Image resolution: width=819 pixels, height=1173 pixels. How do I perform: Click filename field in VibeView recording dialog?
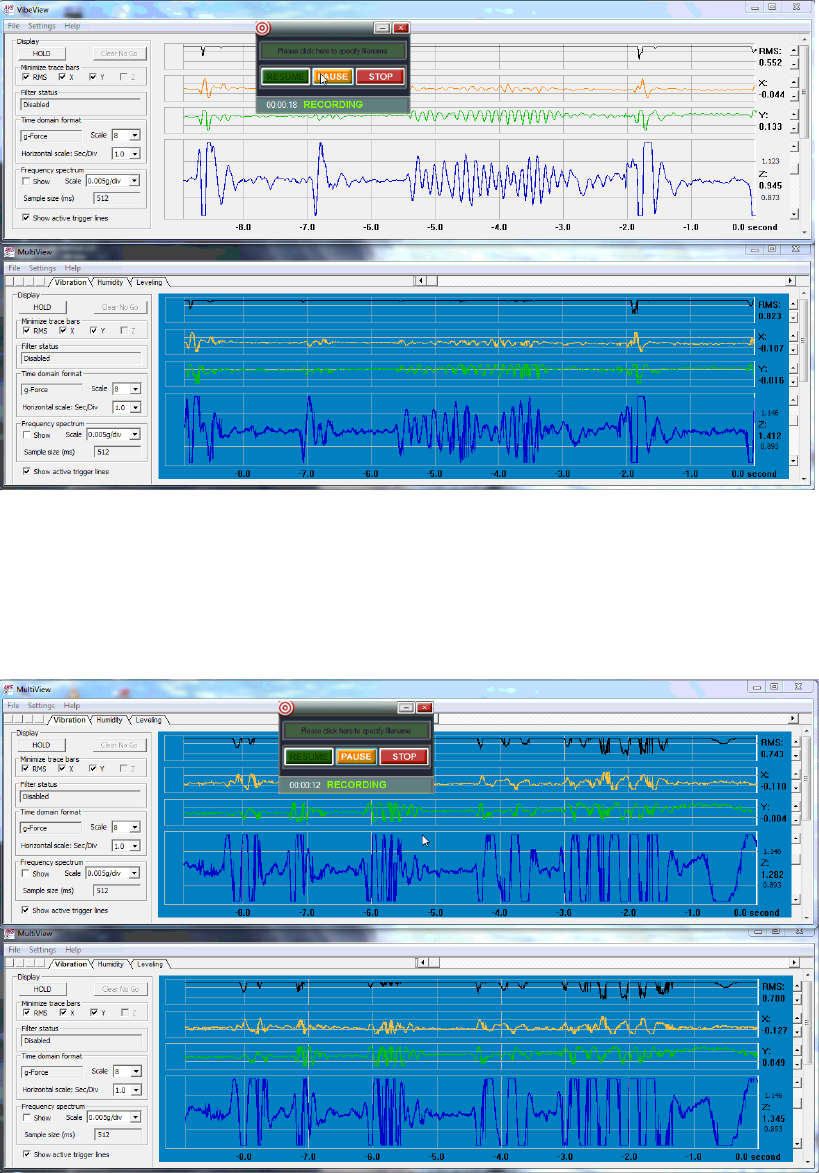333,51
